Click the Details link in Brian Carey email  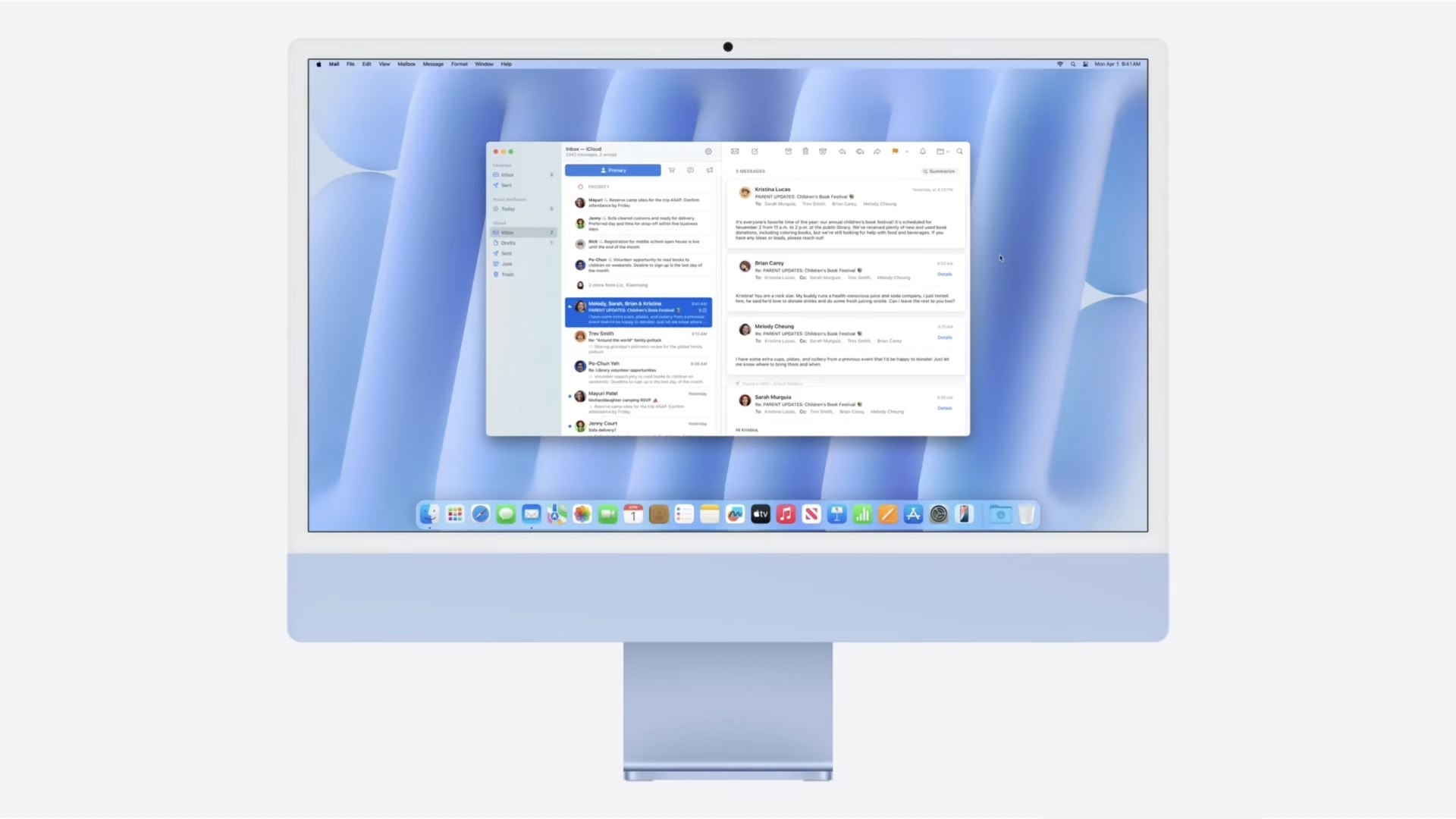coord(944,274)
